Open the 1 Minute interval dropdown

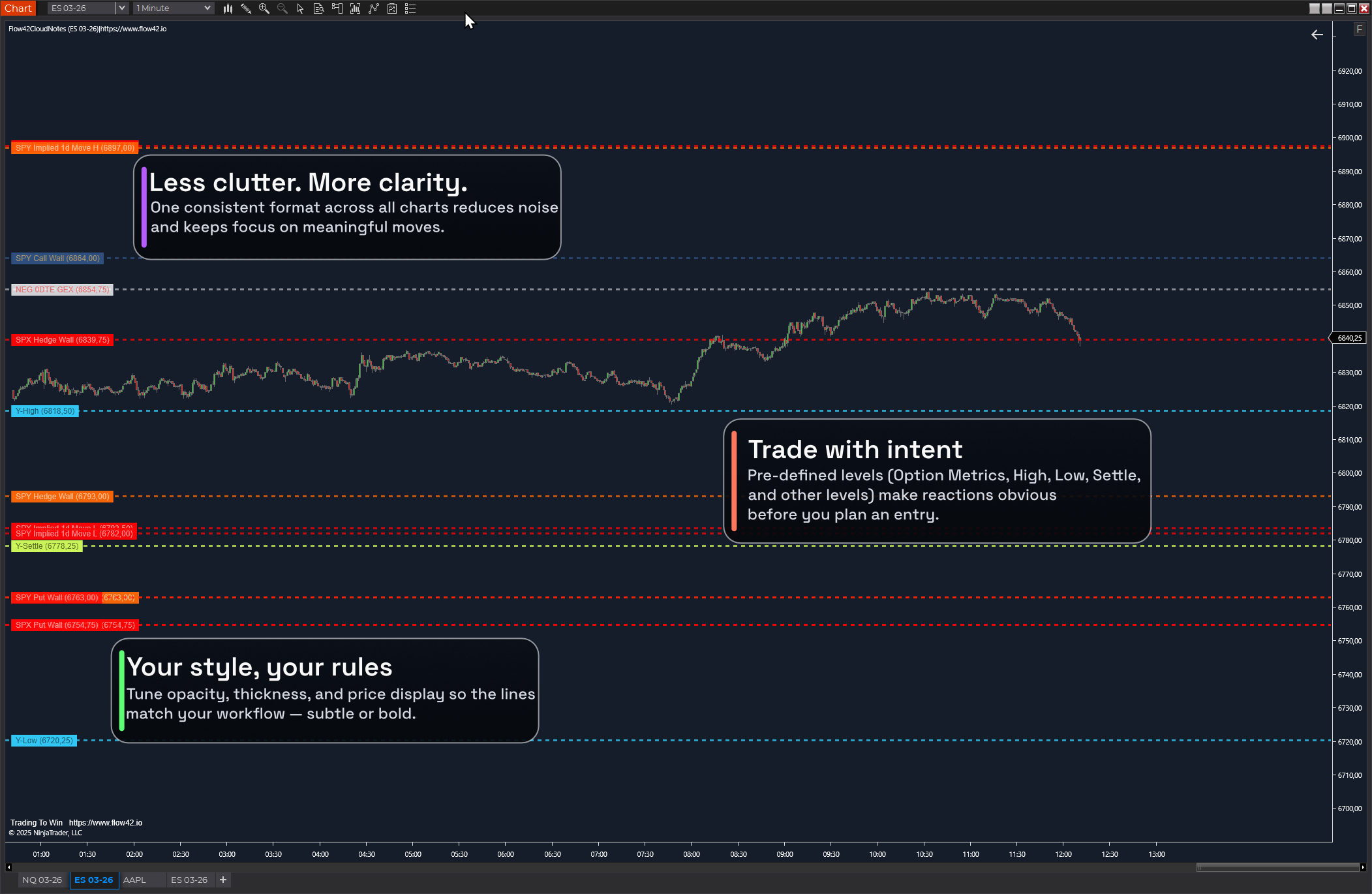click(174, 8)
